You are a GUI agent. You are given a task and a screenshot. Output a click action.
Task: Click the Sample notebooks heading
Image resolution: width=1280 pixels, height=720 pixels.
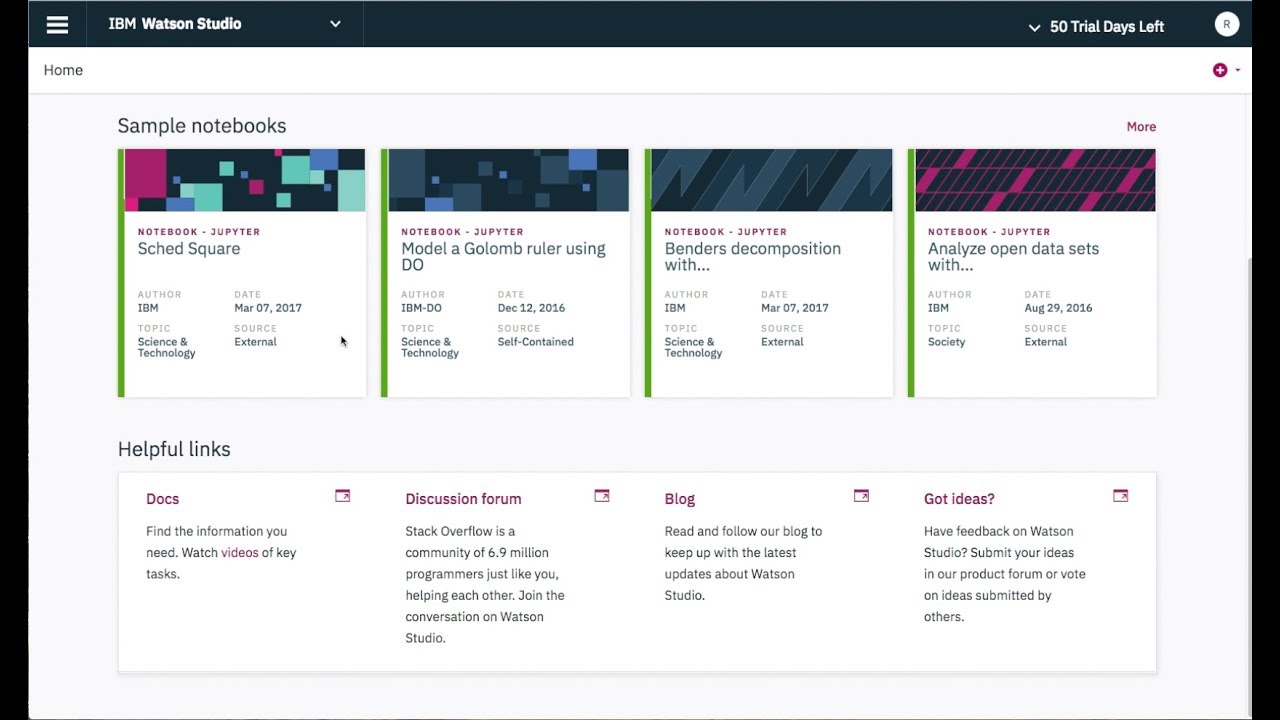202,126
